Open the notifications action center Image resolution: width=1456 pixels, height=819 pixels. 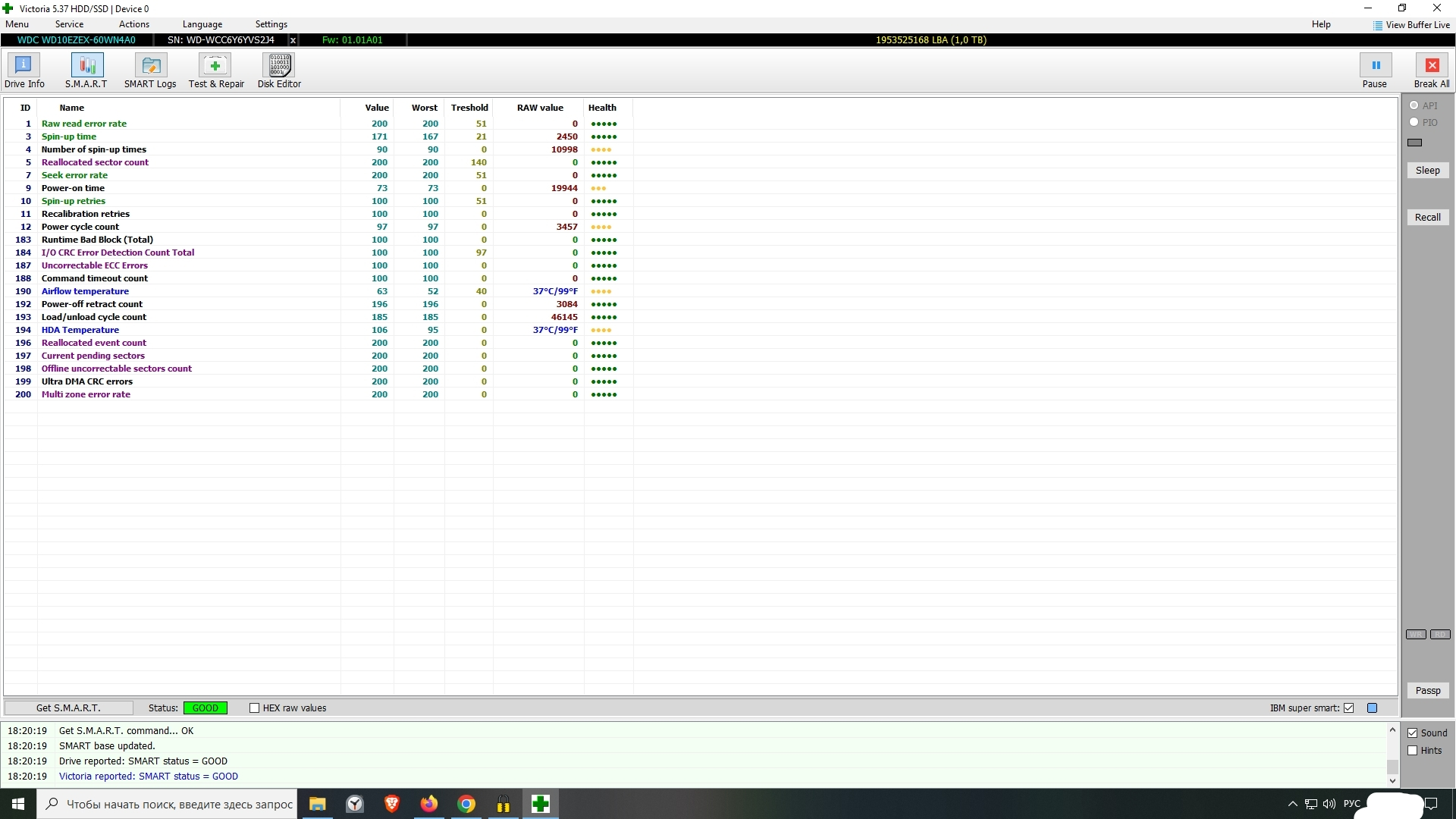click(x=1432, y=804)
